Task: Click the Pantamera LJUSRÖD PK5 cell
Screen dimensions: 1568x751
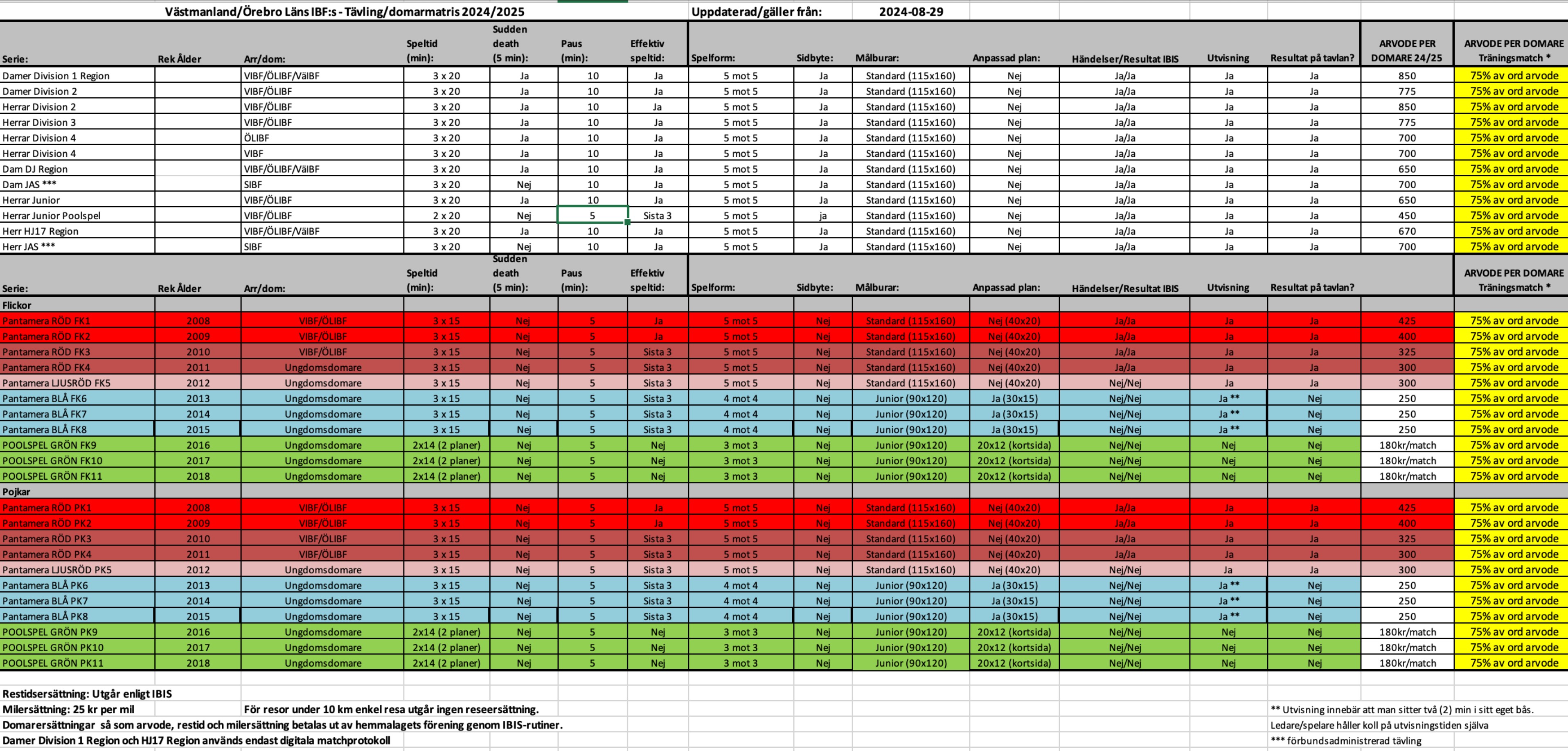Action: (x=57, y=570)
